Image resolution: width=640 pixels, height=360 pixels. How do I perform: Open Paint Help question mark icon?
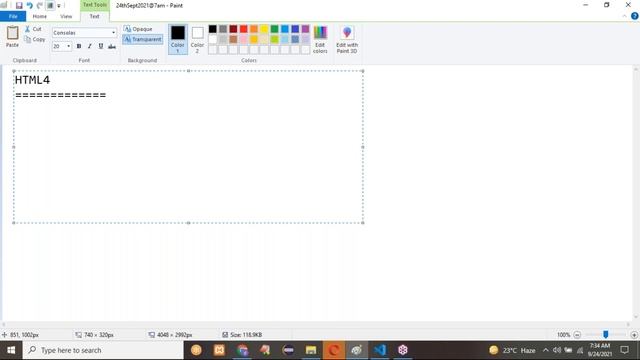click(635, 16)
